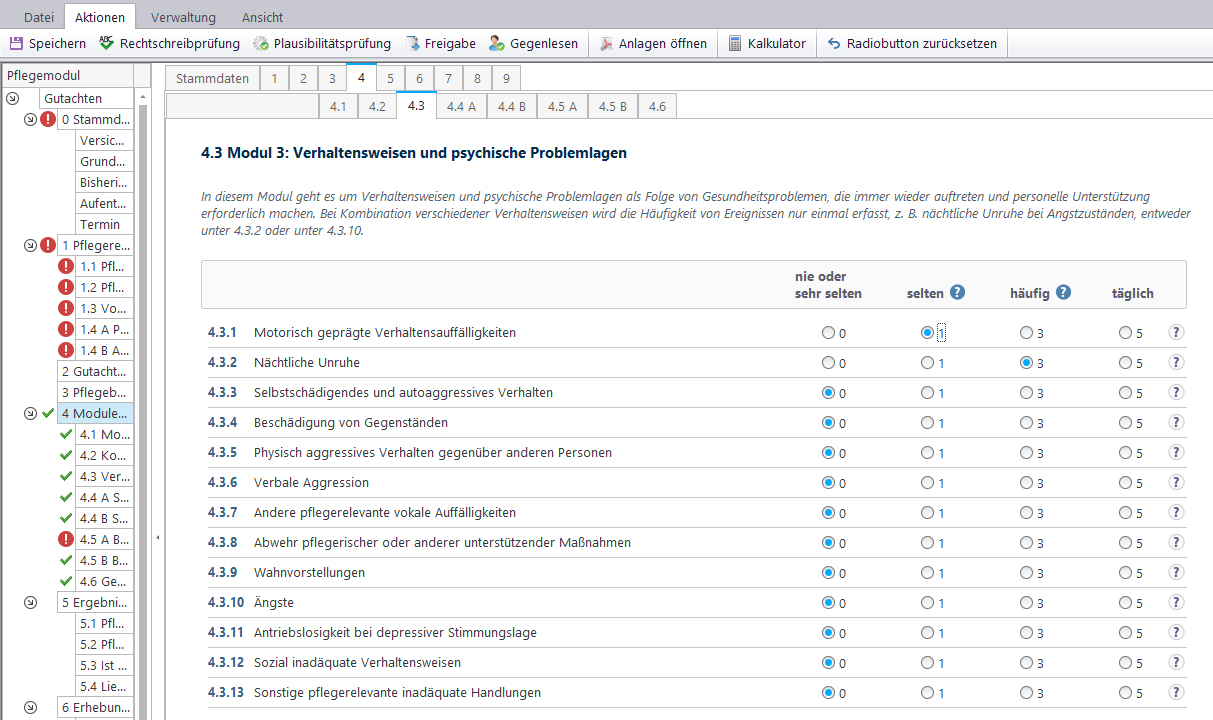Select the 1.3 Vo... tree entry
Viewport: 1213px width, 720px height.
tap(104, 308)
